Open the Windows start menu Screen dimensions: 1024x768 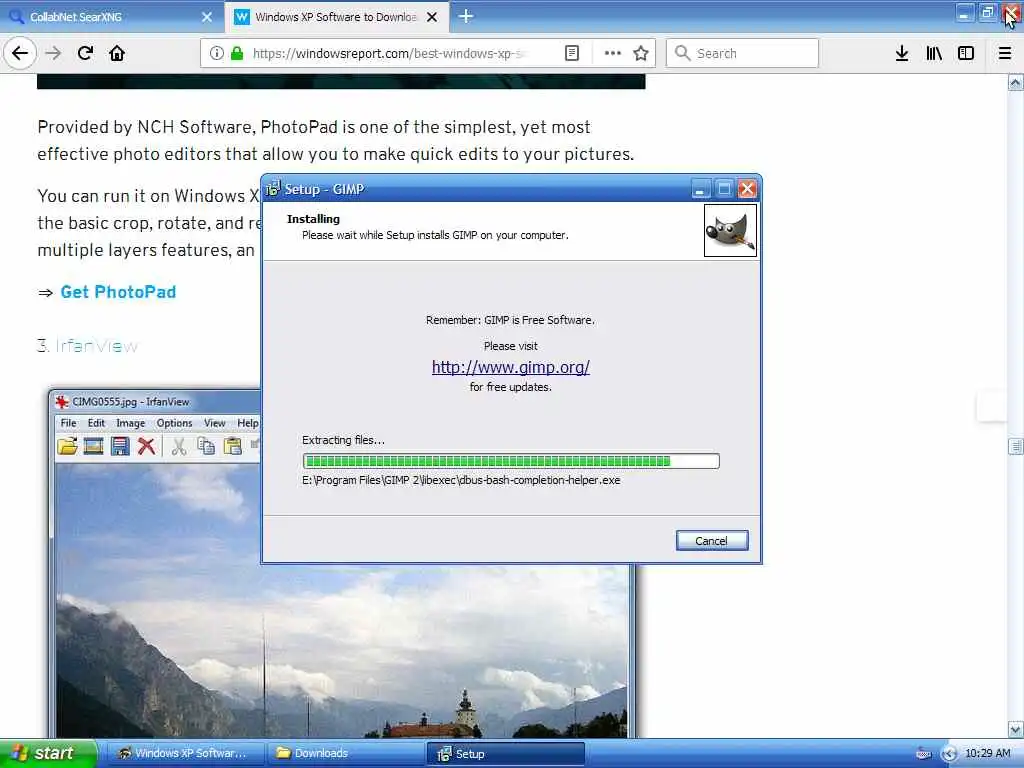coord(48,754)
